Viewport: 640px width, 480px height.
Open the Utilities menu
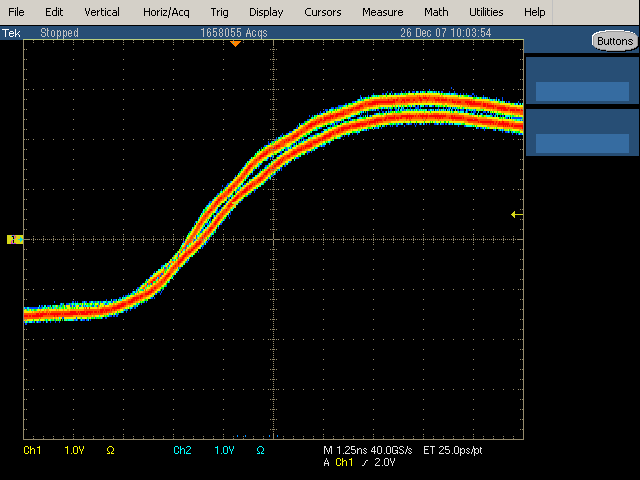tap(486, 12)
